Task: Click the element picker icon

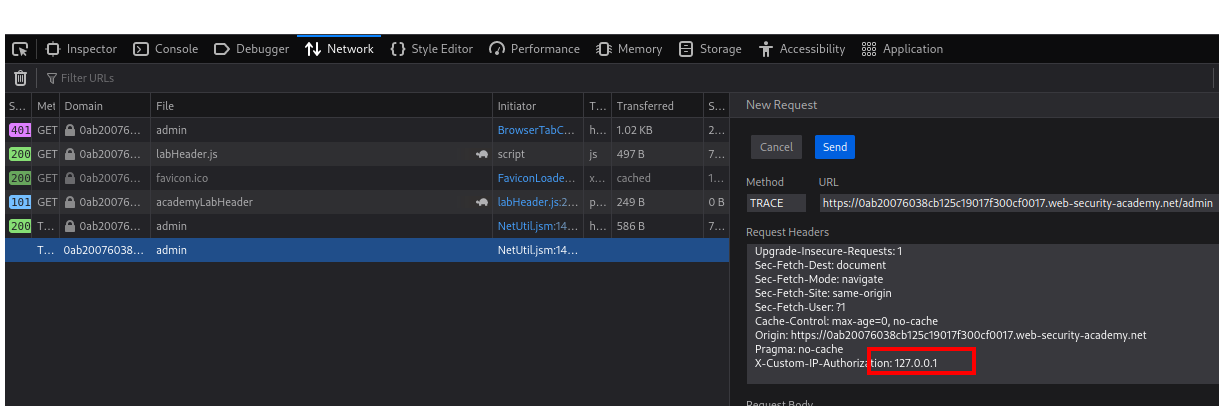Action: [x=19, y=49]
